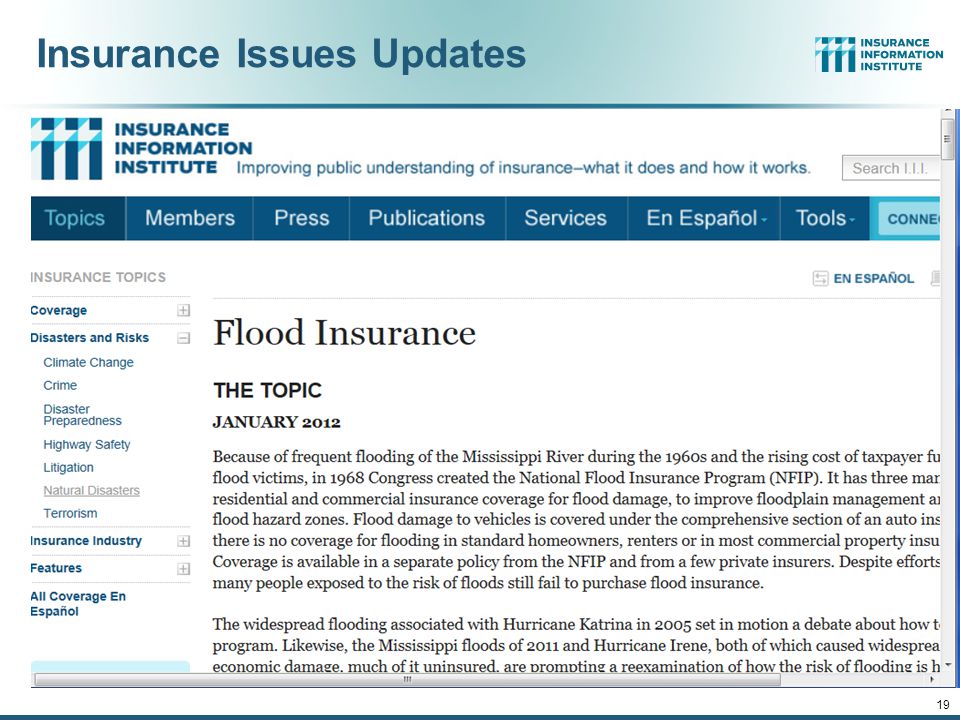Open the En Español dropdown menu

point(704,218)
